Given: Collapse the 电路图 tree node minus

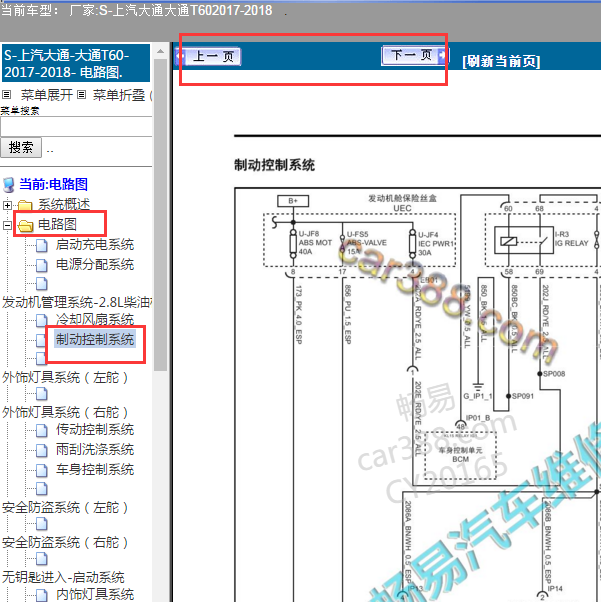Looking at the screenshot, I should [7, 225].
